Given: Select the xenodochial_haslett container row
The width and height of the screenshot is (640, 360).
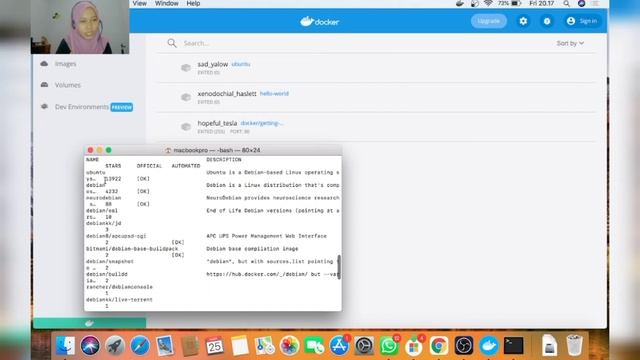Looking at the screenshot, I should coord(376,97).
